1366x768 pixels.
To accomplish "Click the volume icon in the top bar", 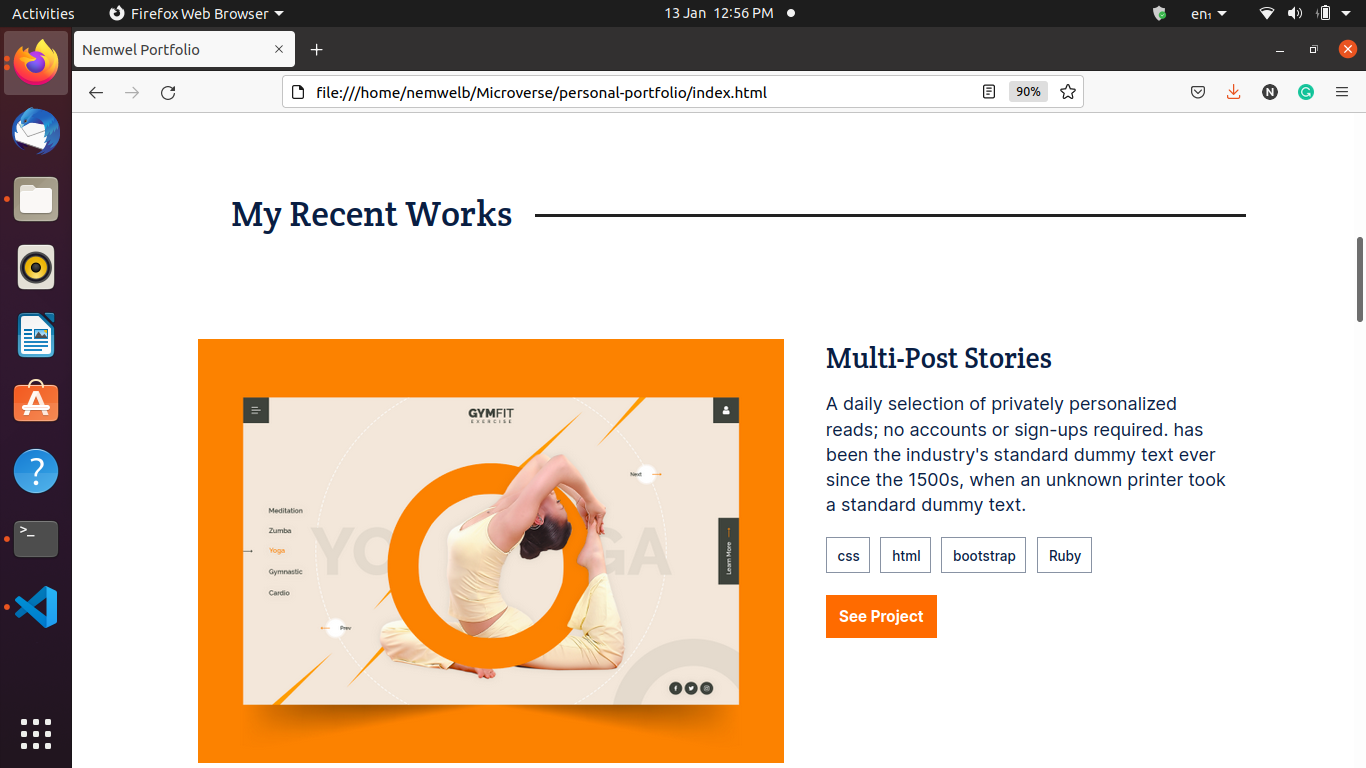I will coord(1295,13).
